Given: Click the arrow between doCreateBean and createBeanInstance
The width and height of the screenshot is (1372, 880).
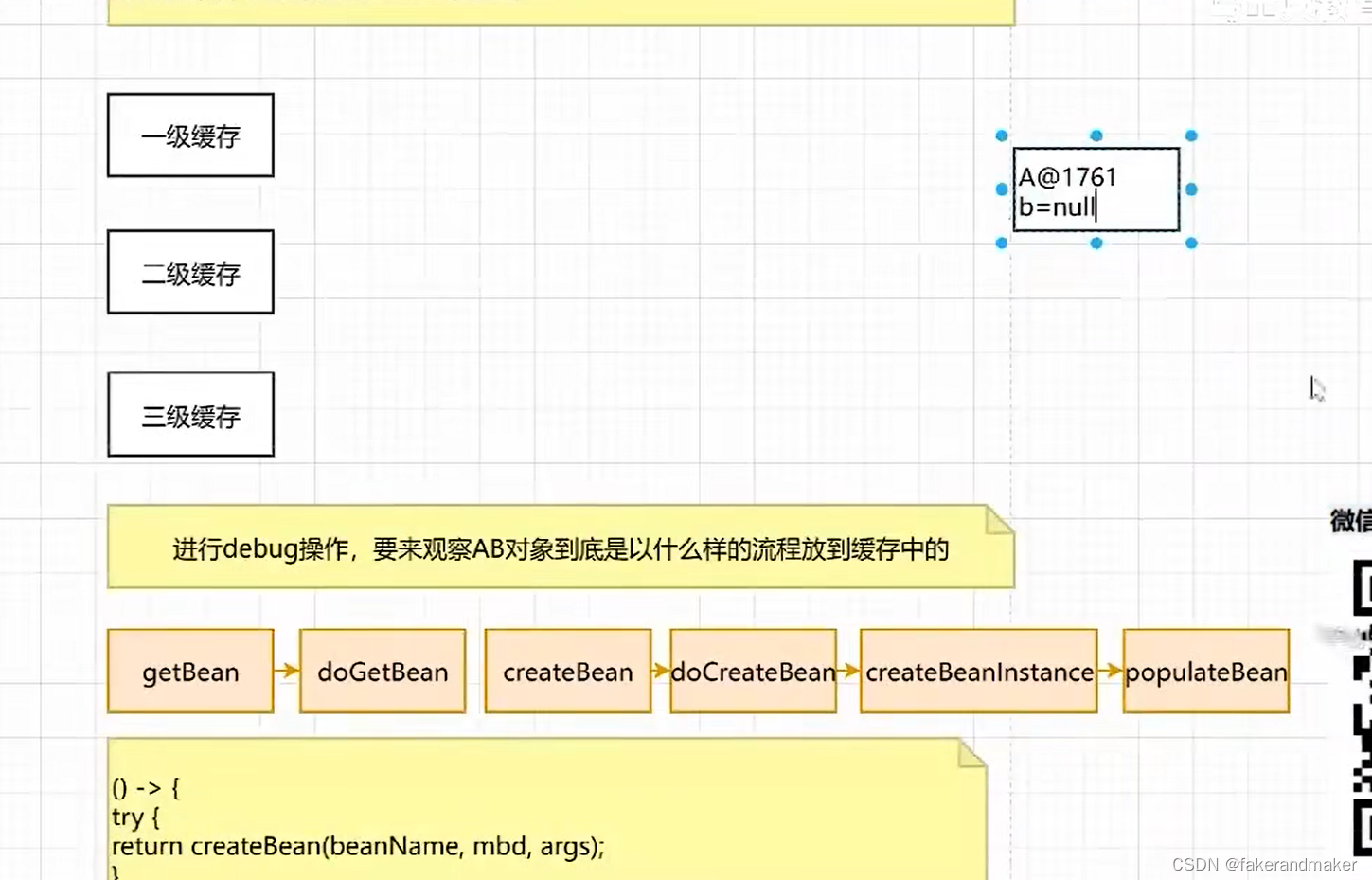Looking at the screenshot, I should [x=848, y=671].
